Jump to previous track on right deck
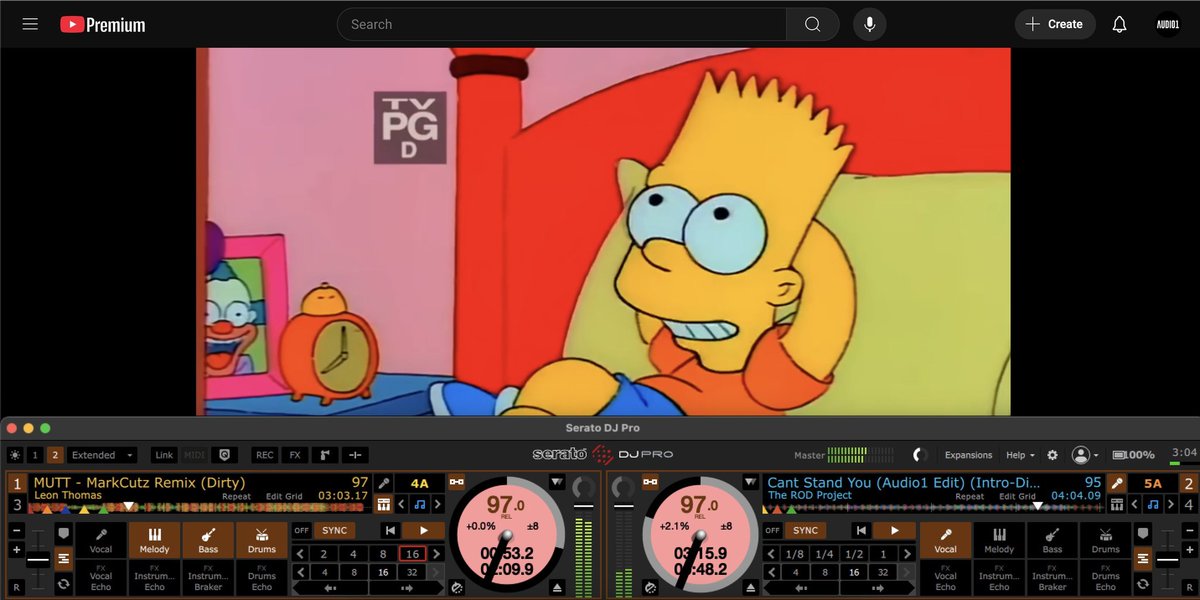The image size is (1200, 600). click(861, 531)
